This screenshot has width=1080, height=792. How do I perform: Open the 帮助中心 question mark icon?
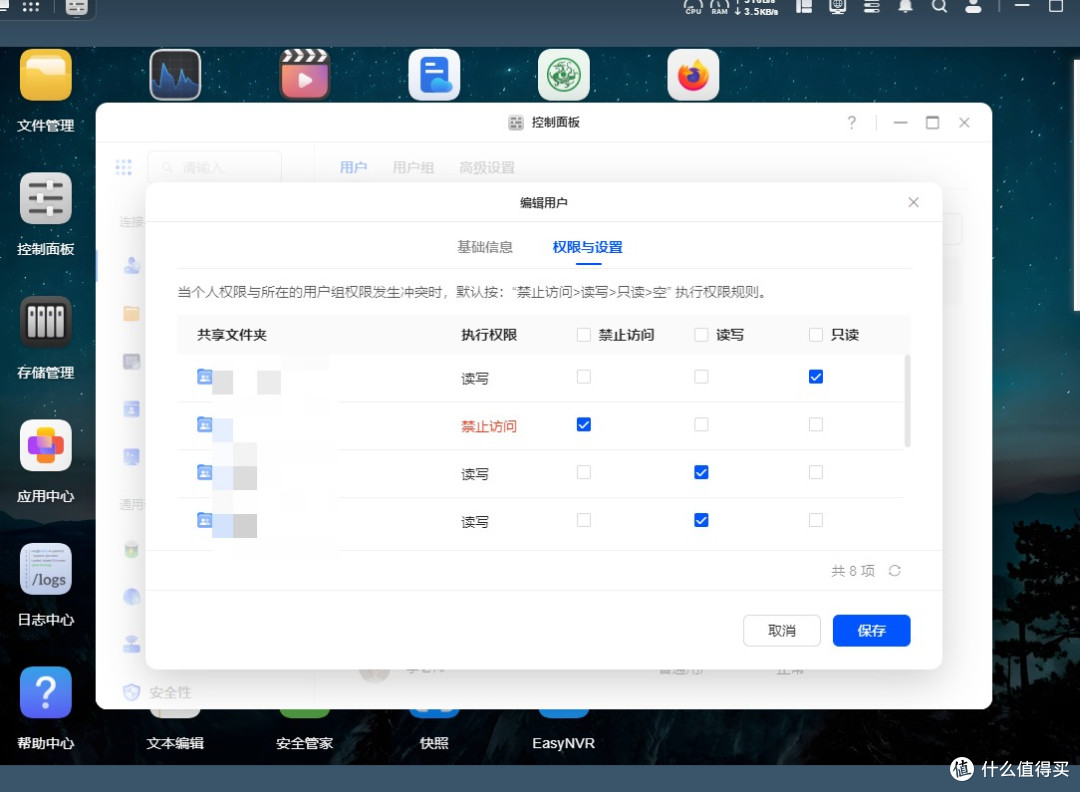(45, 692)
